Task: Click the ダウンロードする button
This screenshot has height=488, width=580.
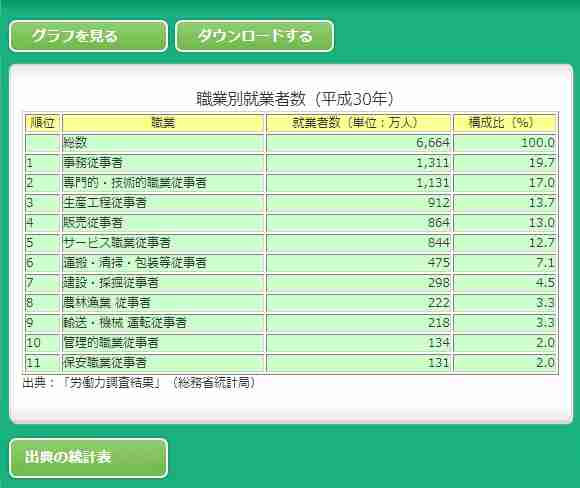Action: tap(254, 36)
